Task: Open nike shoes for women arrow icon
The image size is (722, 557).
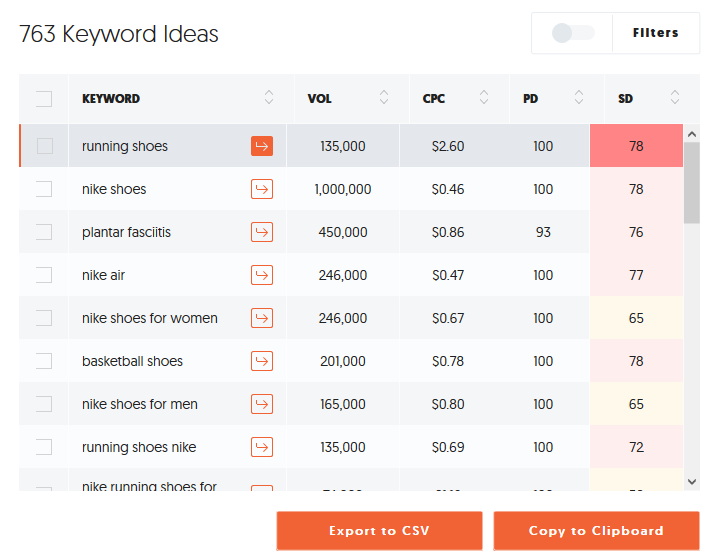Action: pyautogui.click(x=261, y=319)
